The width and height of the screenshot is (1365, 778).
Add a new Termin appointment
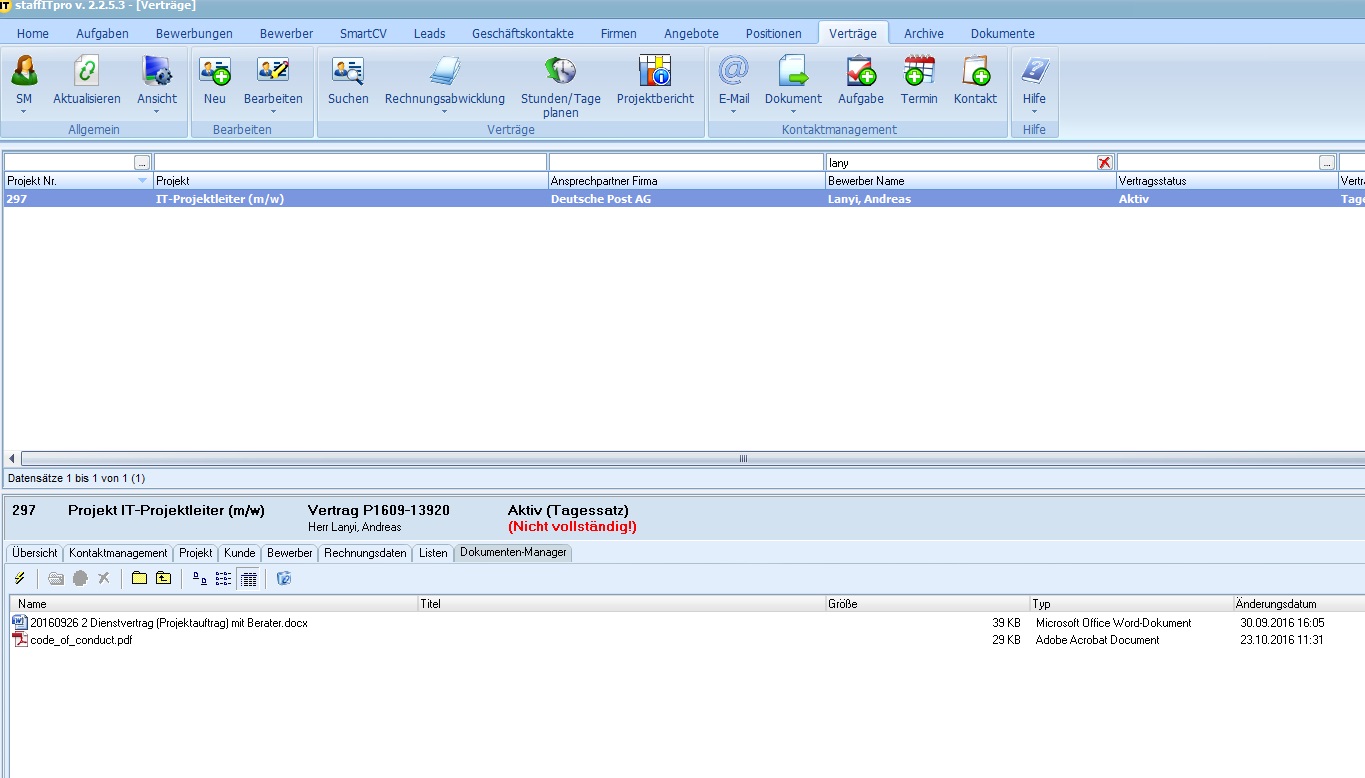click(918, 70)
